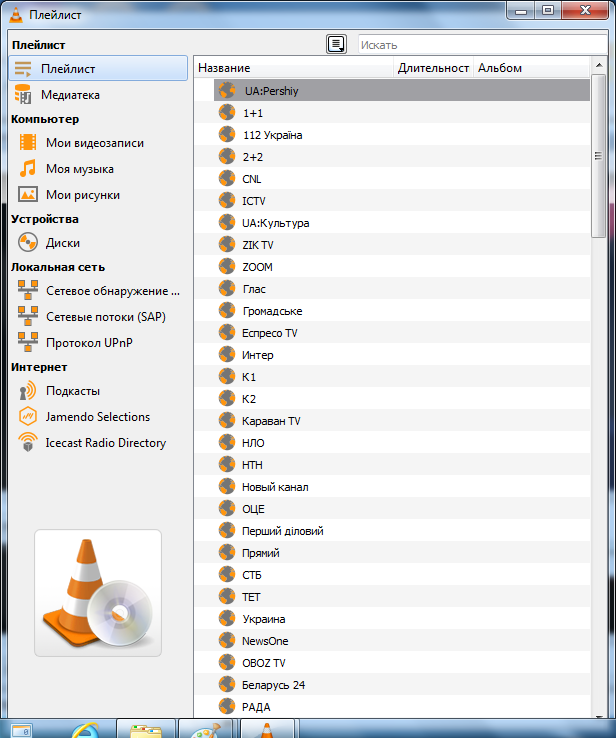Select the Громадське channel
The image size is (616, 738).
click(392, 311)
